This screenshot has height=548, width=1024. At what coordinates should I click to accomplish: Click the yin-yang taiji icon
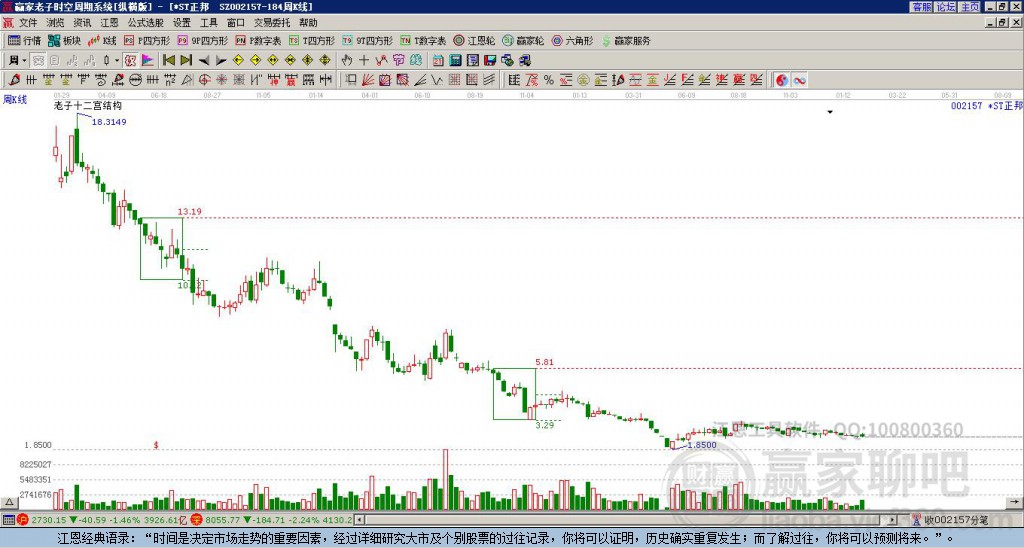(782, 80)
